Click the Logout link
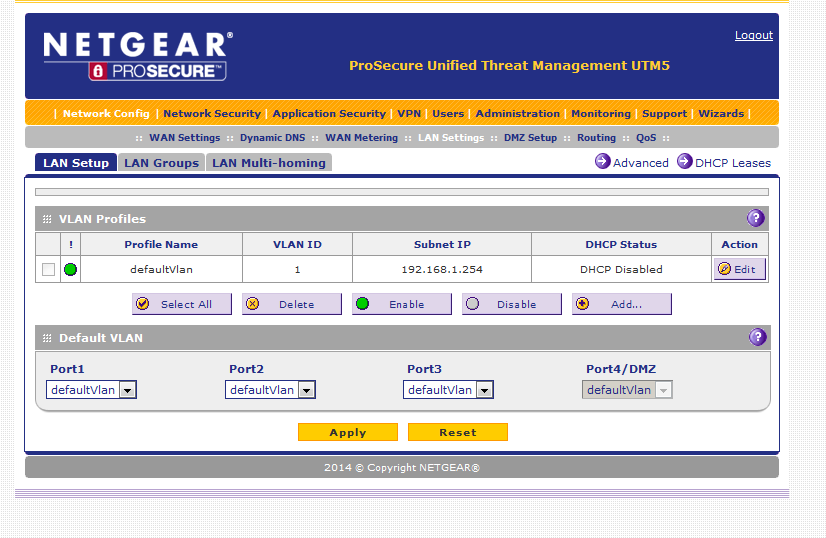The image size is (826, 538). (753, 35)
